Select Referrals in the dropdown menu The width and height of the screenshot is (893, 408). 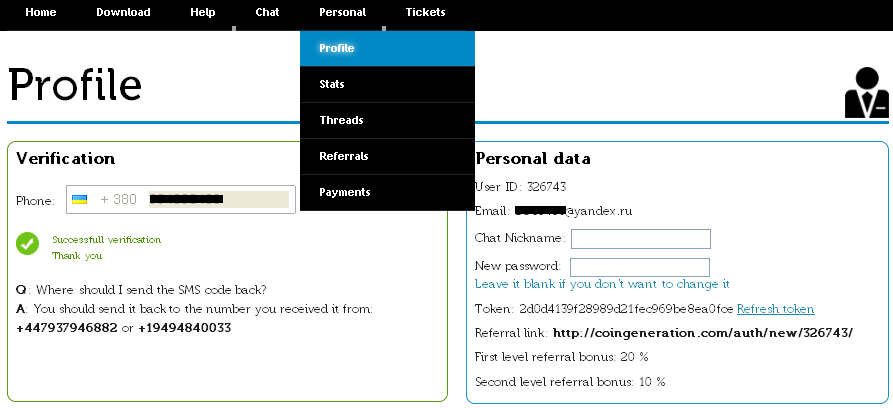387,156
